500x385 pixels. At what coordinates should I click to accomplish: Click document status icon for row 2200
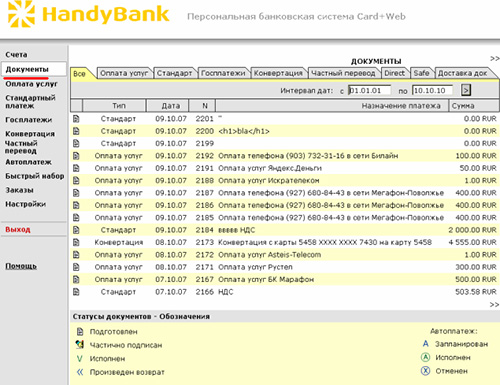click(76, 131)
